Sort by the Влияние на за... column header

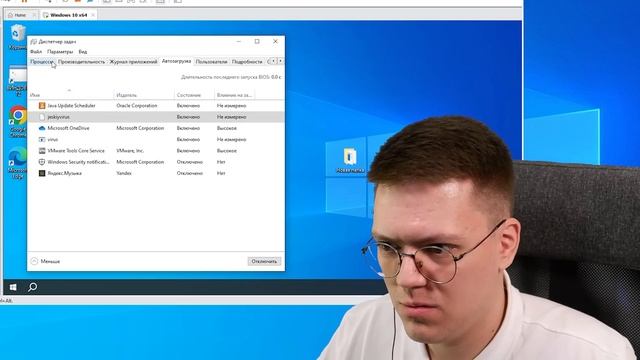[234, 94]
